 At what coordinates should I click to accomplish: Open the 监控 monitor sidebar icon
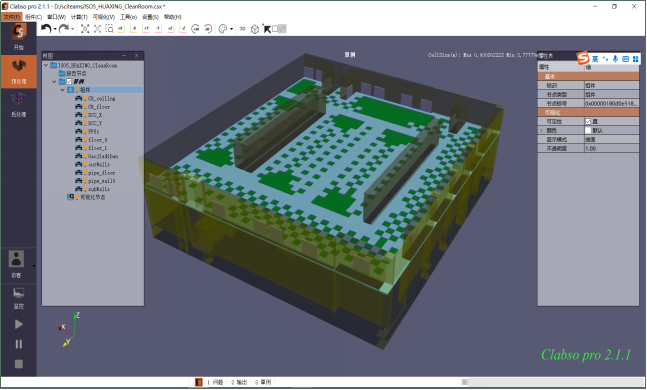pyautogui.click(x=19, y=298)
